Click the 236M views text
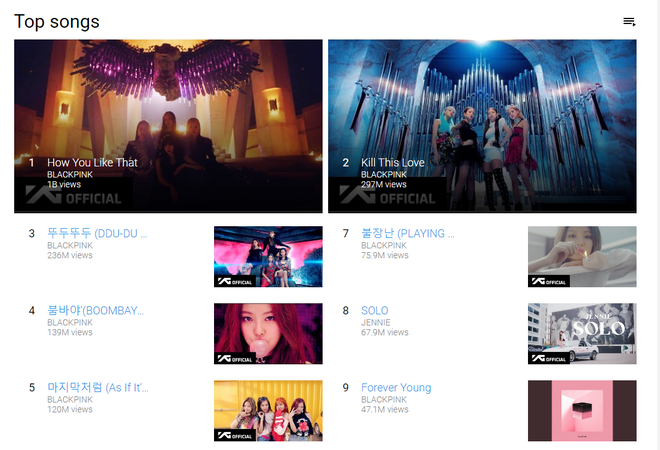 pyautogui.click(x=69, y=255)
